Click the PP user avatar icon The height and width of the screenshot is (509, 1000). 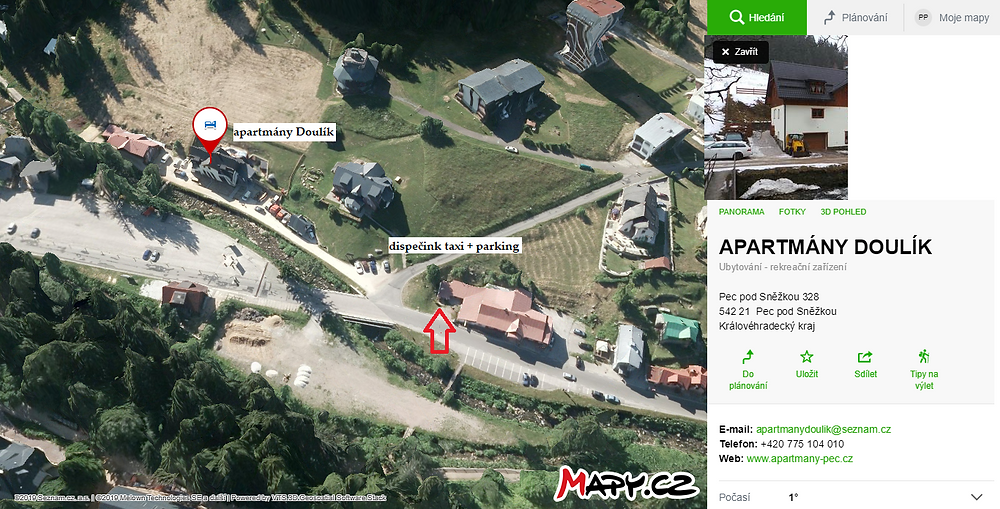click(923, 17)
